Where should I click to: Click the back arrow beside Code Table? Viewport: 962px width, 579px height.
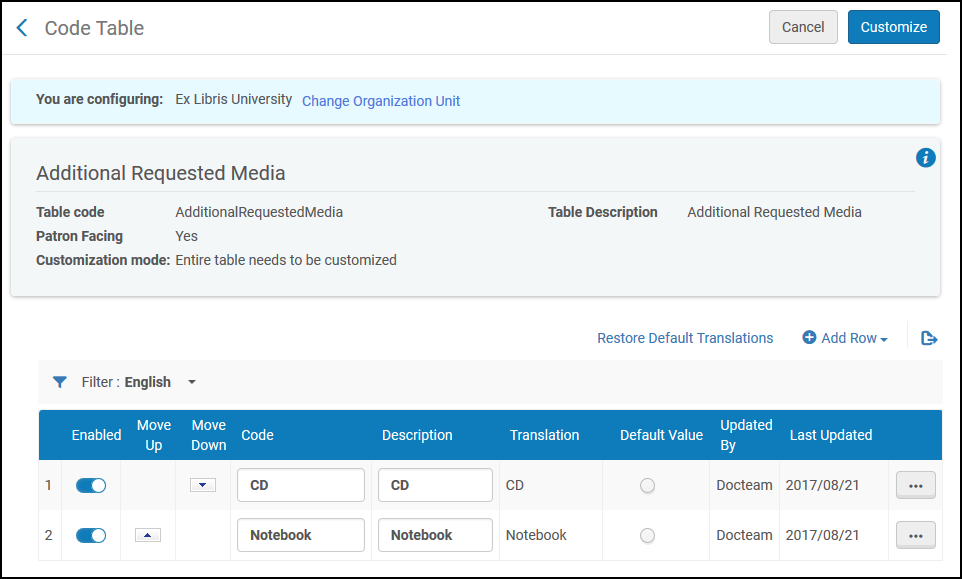pyautogui.click(x=22, y=28)
